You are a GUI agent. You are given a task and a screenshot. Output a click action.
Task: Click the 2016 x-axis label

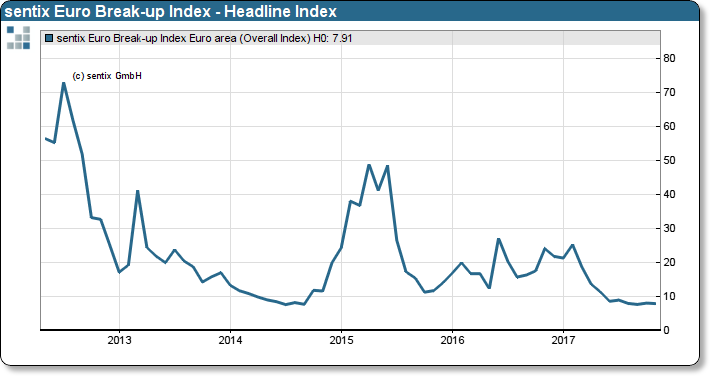[x=452, y=340]
